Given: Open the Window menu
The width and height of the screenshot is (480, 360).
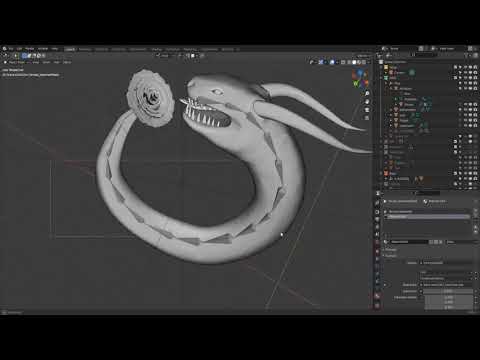Looking at the screenshot, I should point(43,49).
